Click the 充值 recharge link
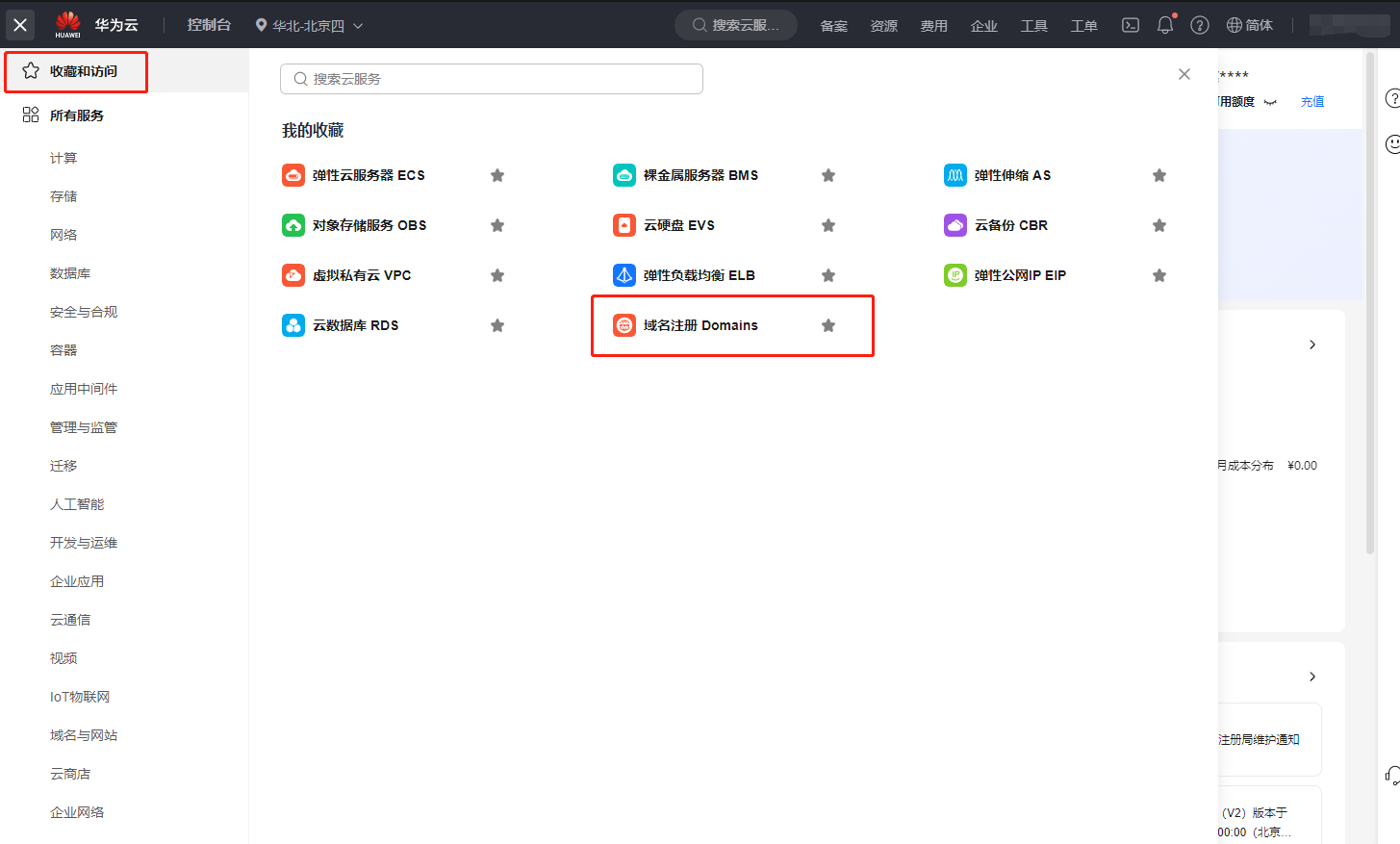Image resolution: width=1400 pixels, height=844 pixels. coord(1312,102)
